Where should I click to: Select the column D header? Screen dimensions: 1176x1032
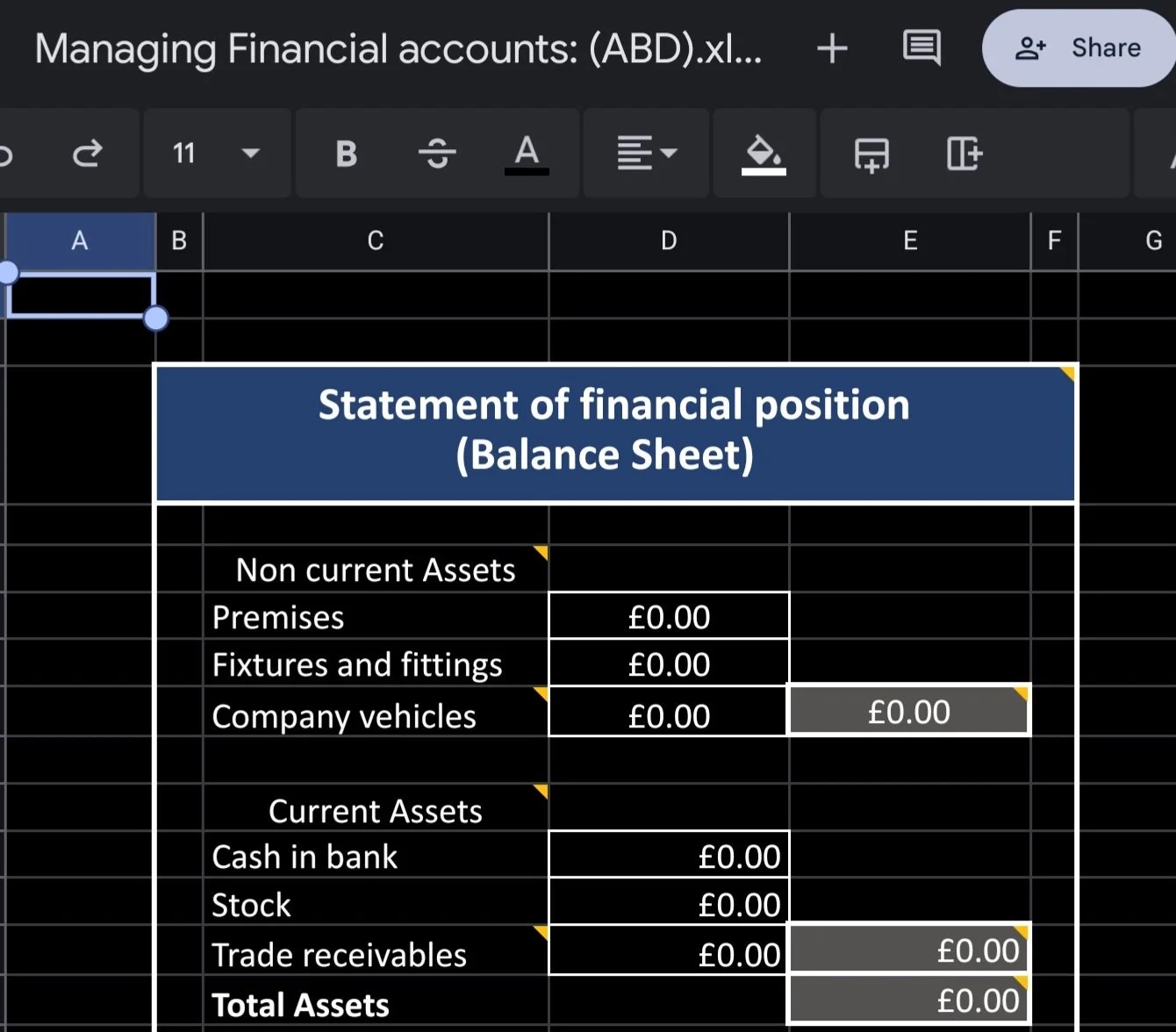[x=669, y=240]
